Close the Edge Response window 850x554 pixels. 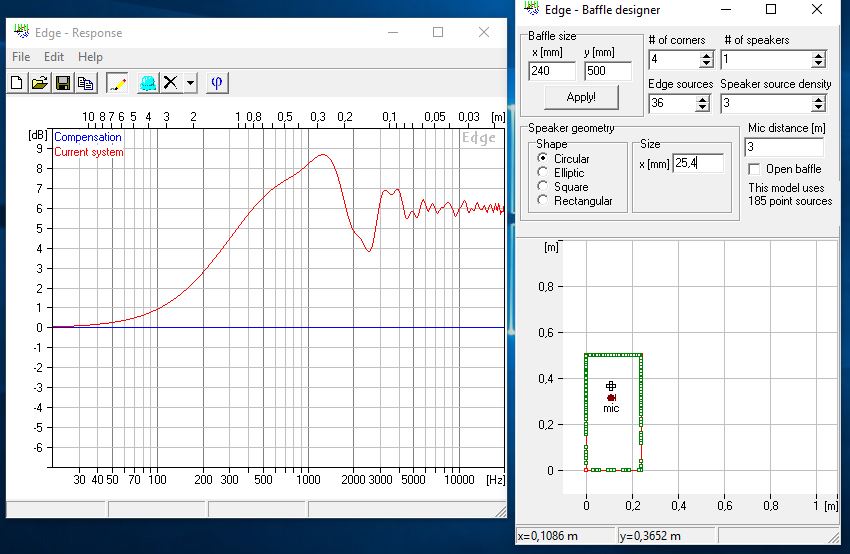[x=484, y=33]
